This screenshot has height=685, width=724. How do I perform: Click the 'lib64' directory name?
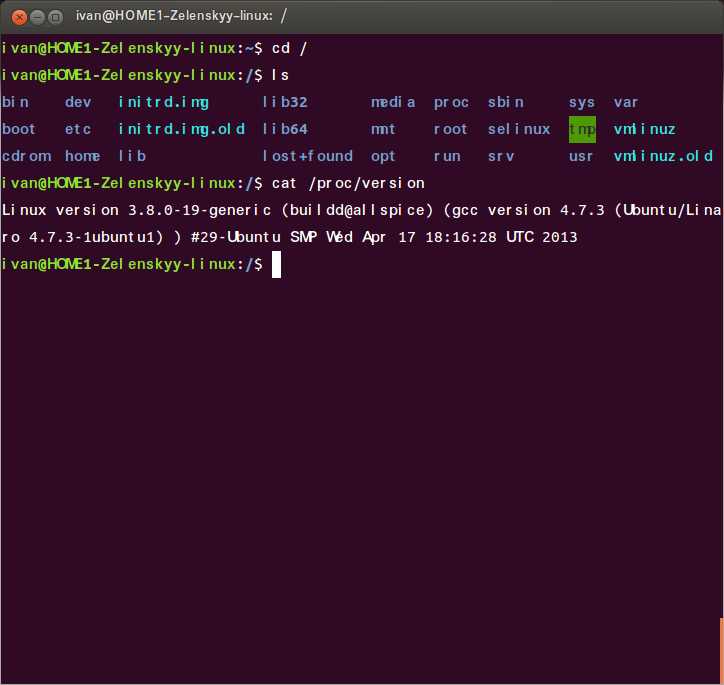click(285, 129)
